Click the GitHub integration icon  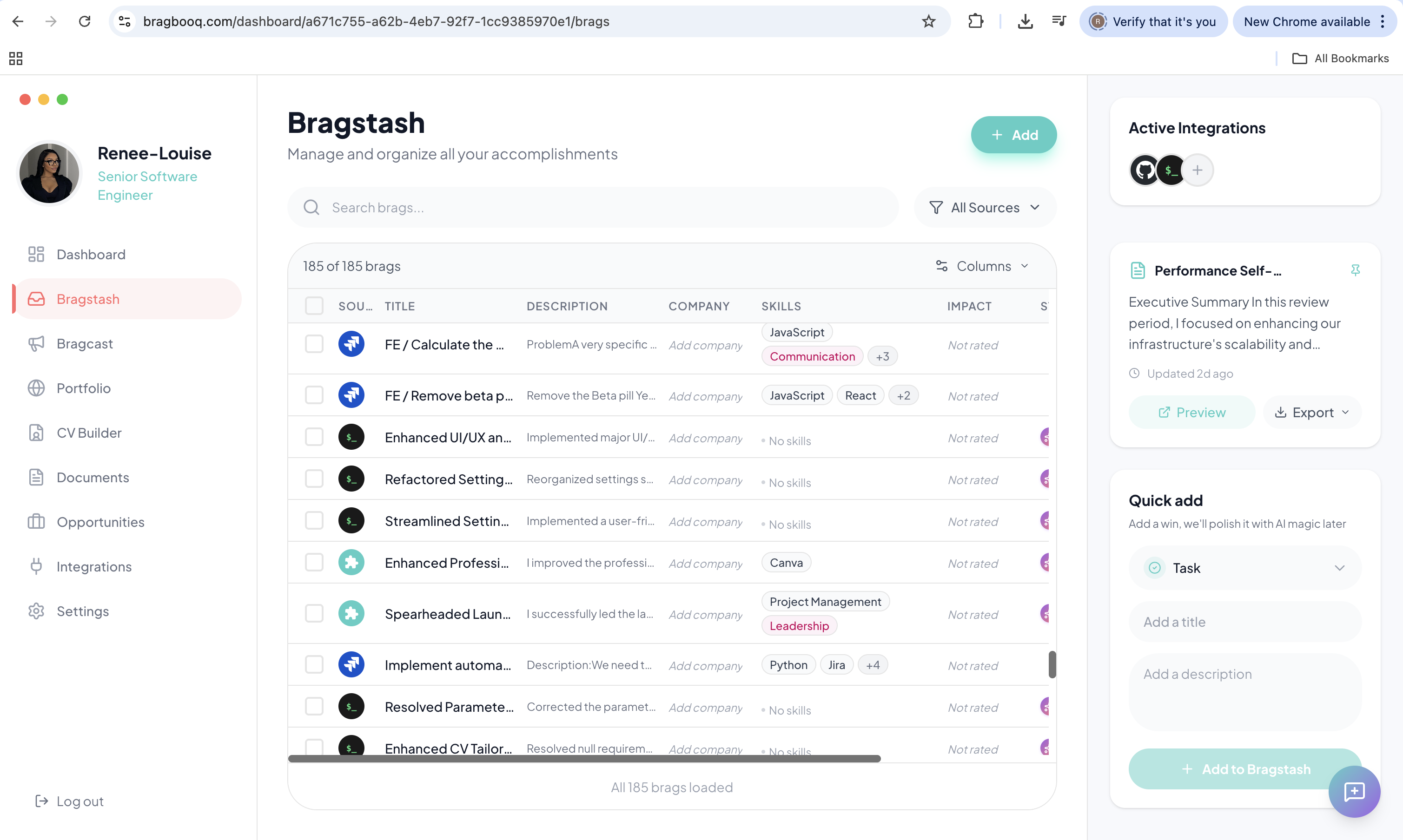click(x=1145, y=170)
